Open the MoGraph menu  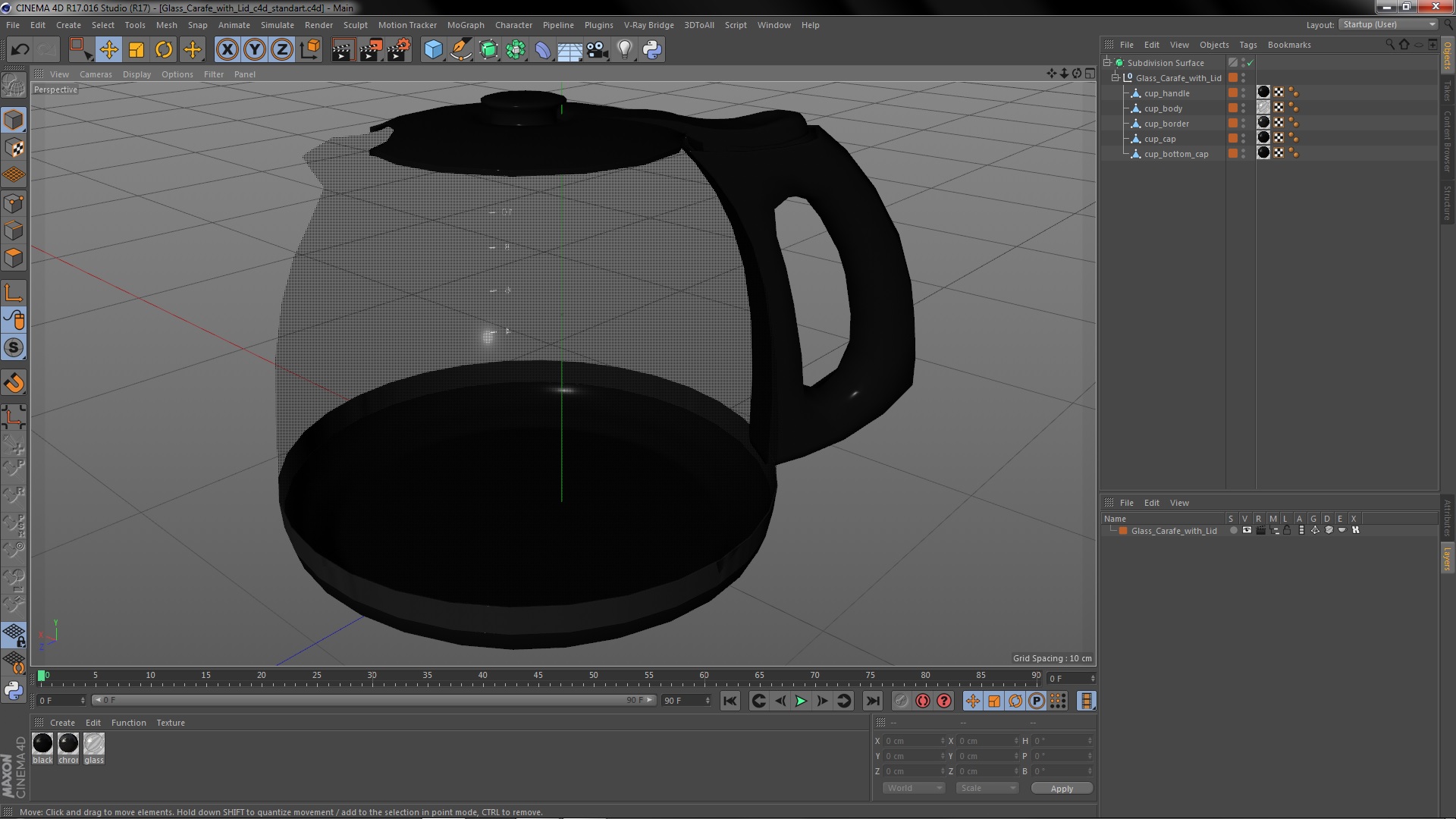pos(466,25)
